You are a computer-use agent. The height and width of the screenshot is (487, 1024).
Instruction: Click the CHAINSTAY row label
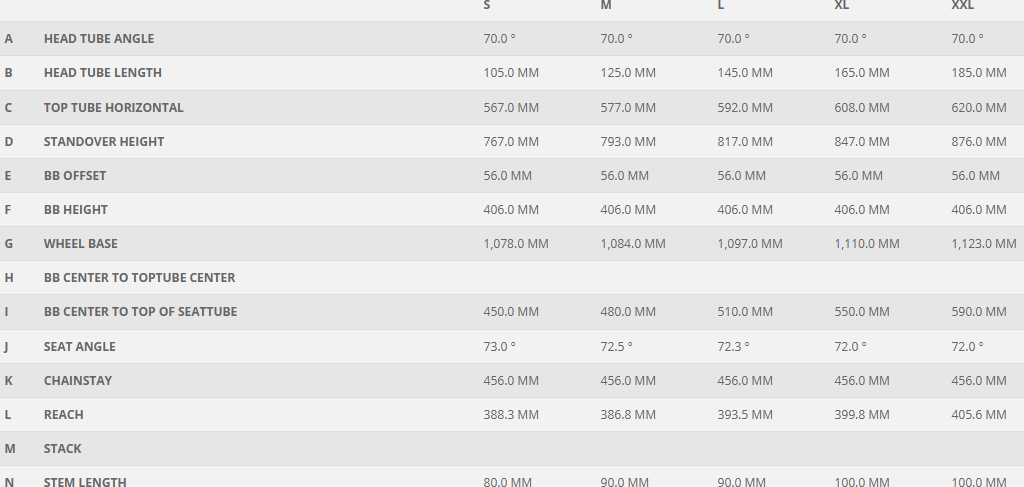(77, 381)
